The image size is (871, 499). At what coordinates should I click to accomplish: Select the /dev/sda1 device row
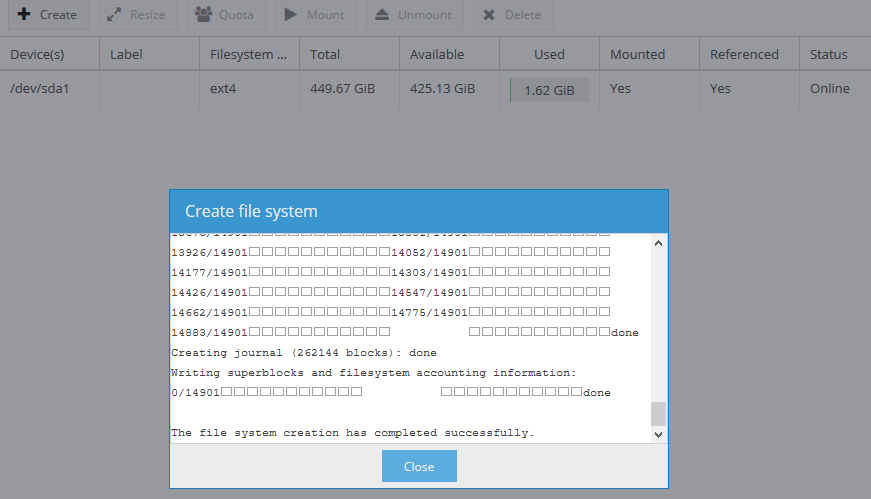pyautogui.click(x=39, y=89)
